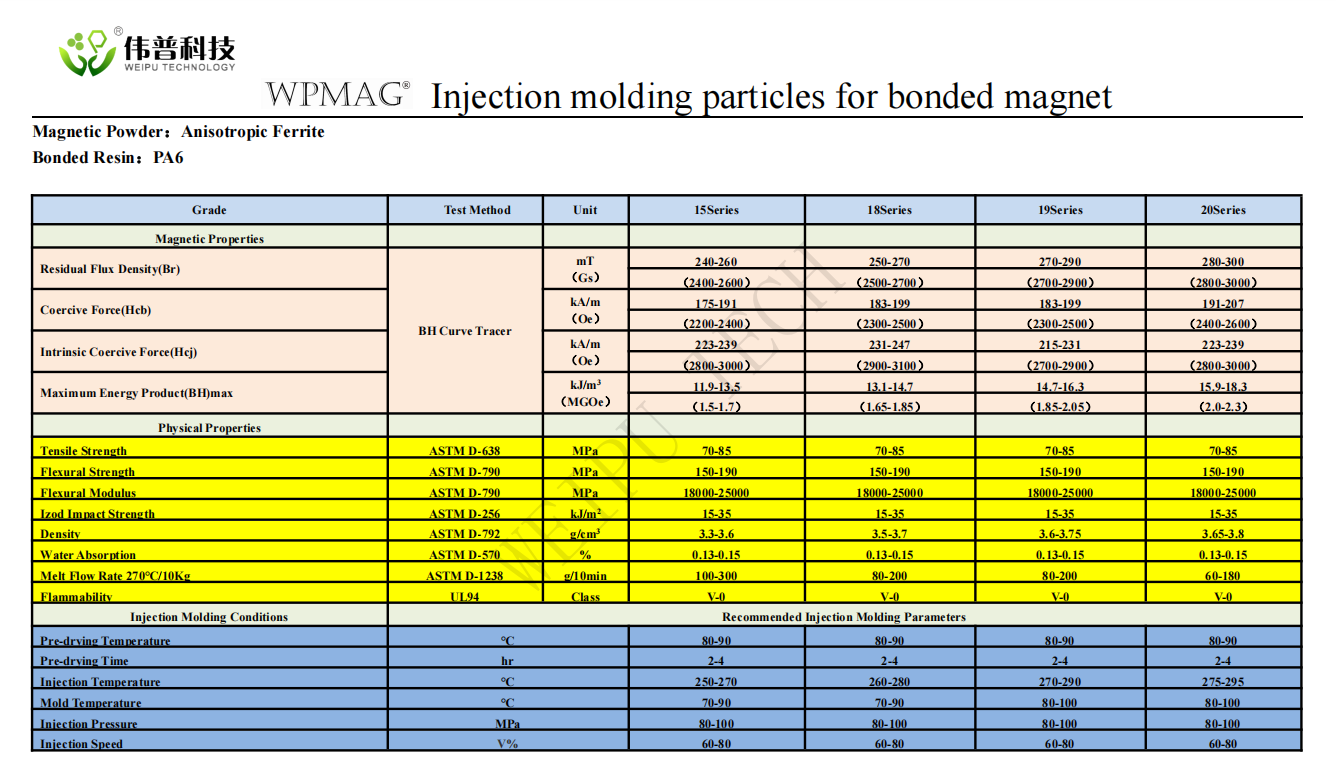
Task: Select the Unit column header
Action: coord(585,210)
